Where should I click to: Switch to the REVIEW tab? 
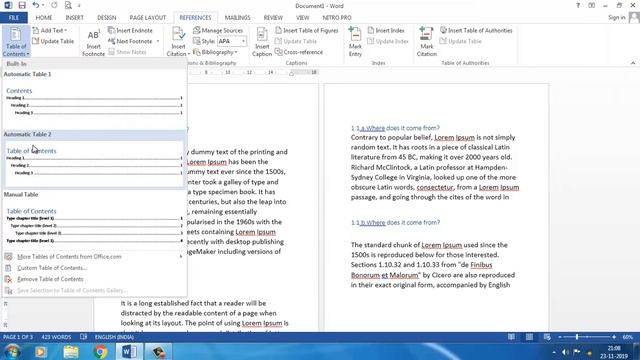[273, 18]
